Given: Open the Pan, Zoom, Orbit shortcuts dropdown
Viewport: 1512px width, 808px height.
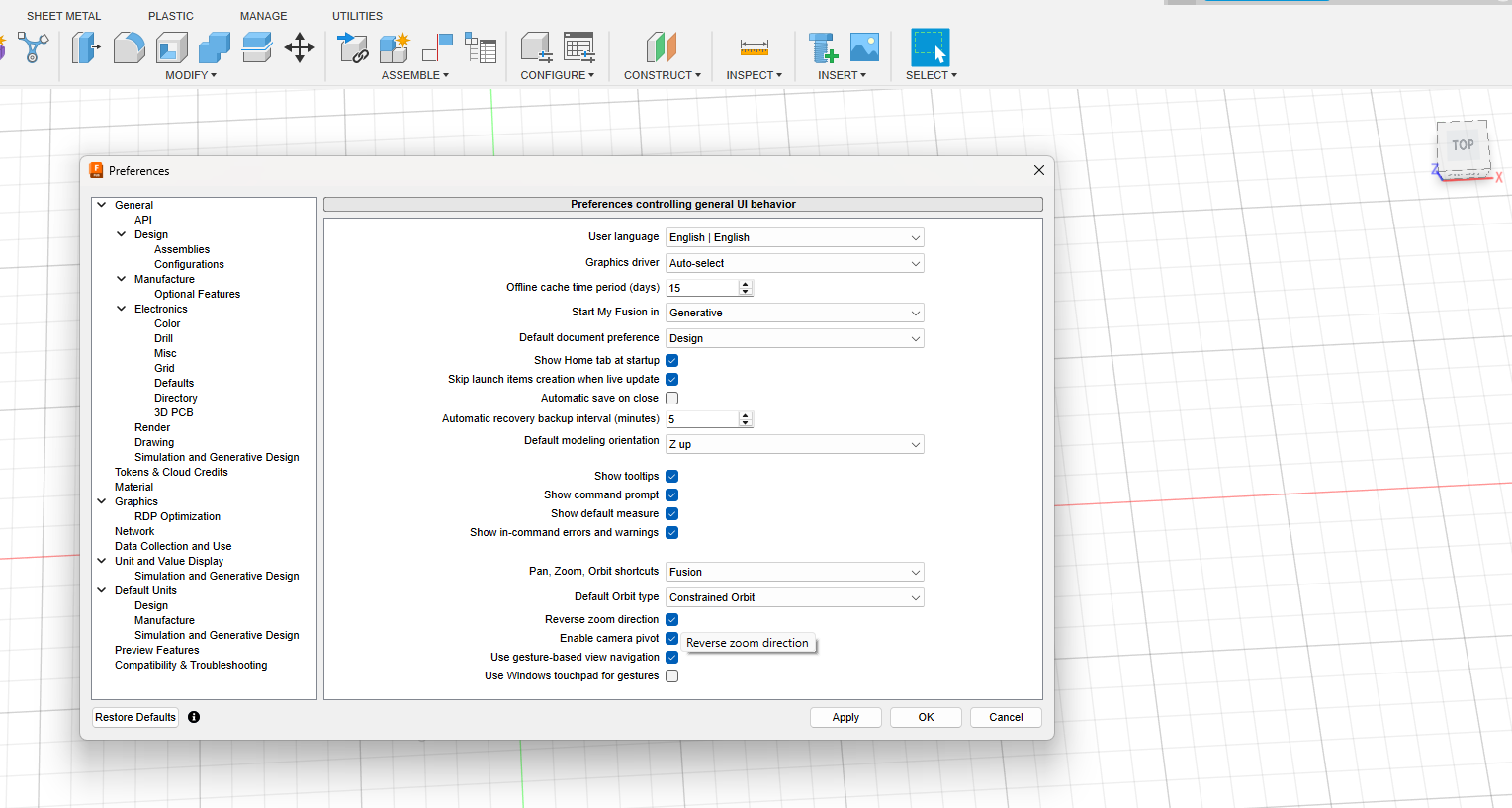Looking at the screenshot, I should point(795,572).
